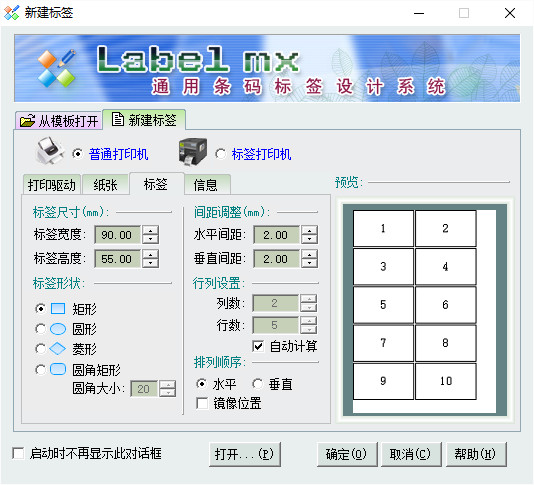Screen dimensions: 534x485
Task: Choose the 圆形 shape radio button
Action: click(41, 329)
